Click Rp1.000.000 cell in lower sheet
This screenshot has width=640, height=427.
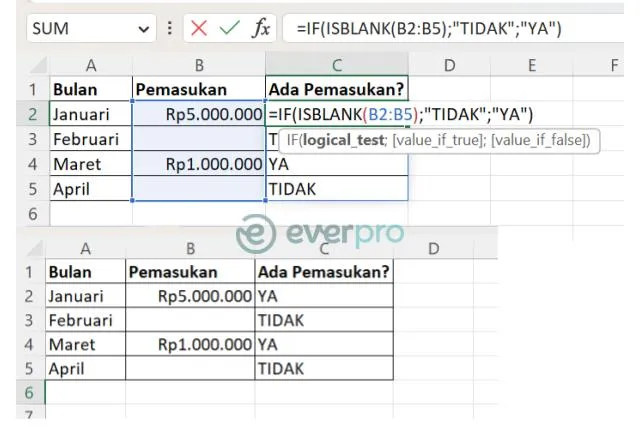(190, 345)
